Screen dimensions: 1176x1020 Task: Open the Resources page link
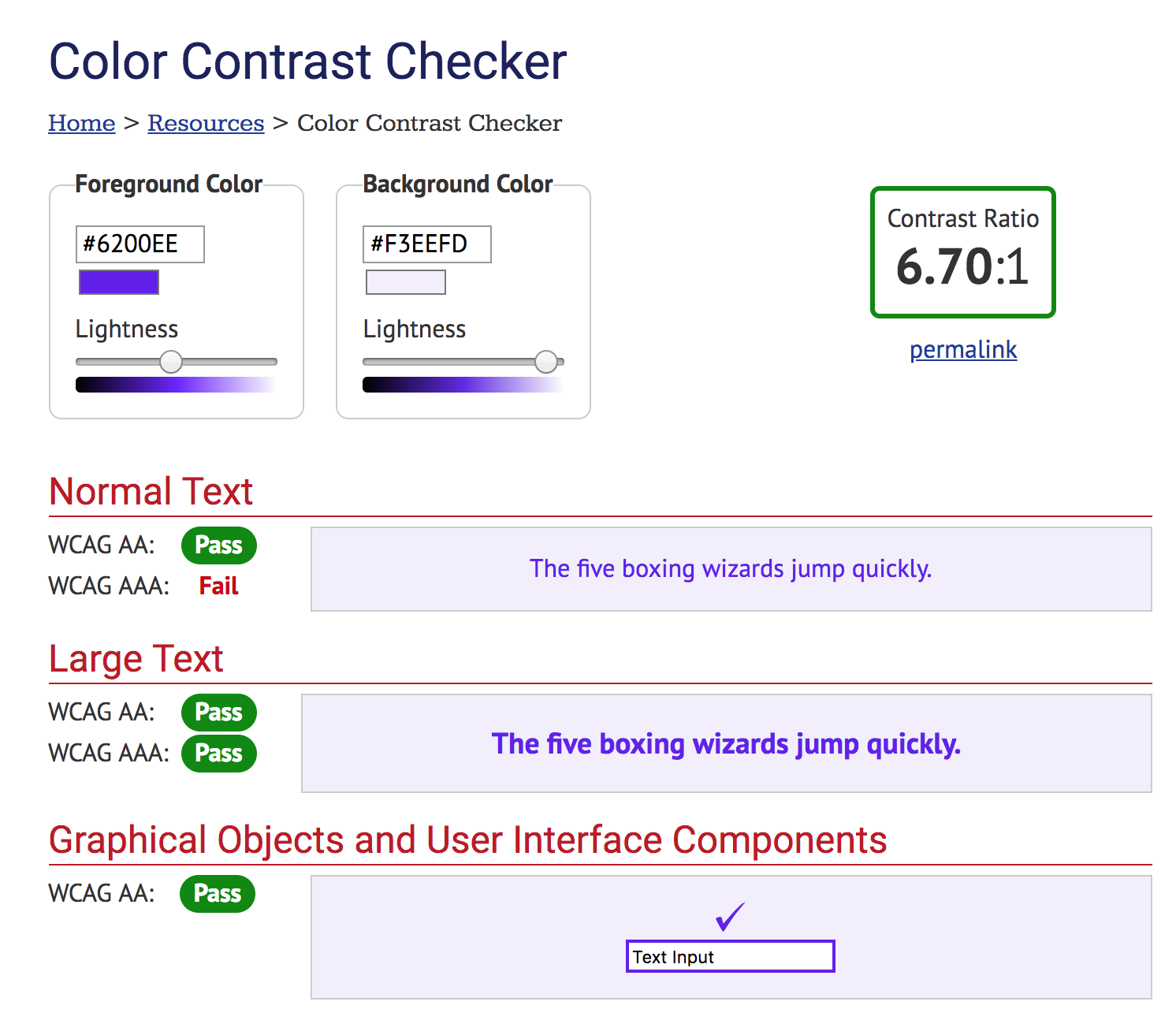[206, 123]
